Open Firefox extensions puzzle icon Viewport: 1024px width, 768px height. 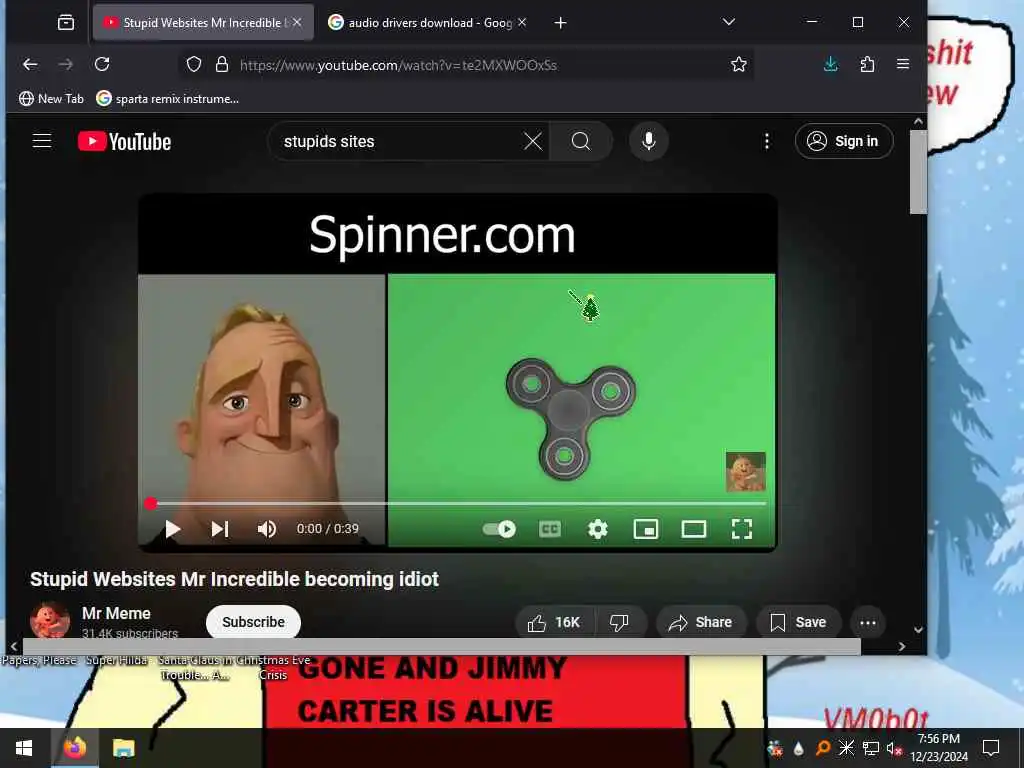(867, 64)
